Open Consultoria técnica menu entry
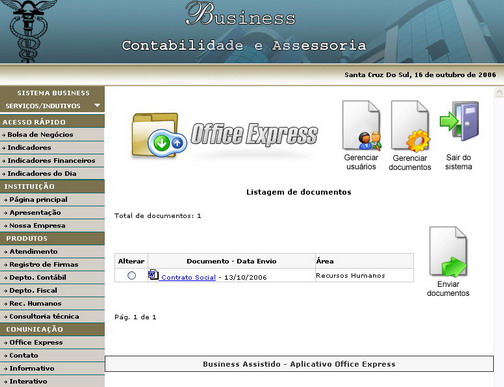Viewport: 504px width, 387px height. 52,316
